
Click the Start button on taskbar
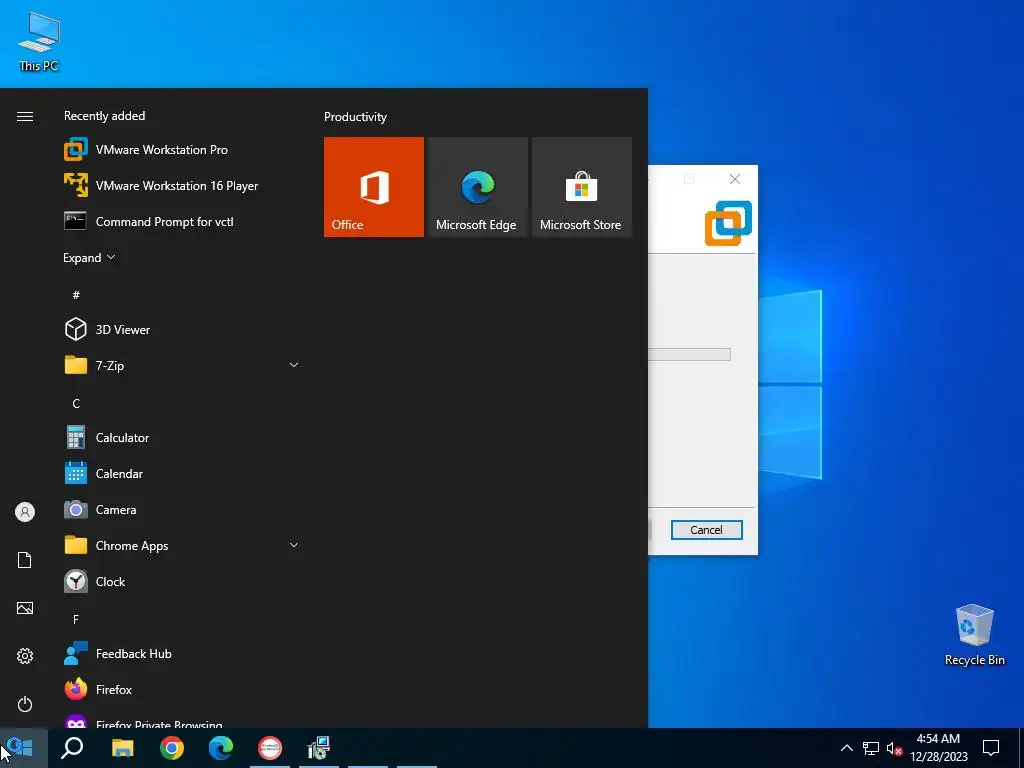(x=24, y=748)
